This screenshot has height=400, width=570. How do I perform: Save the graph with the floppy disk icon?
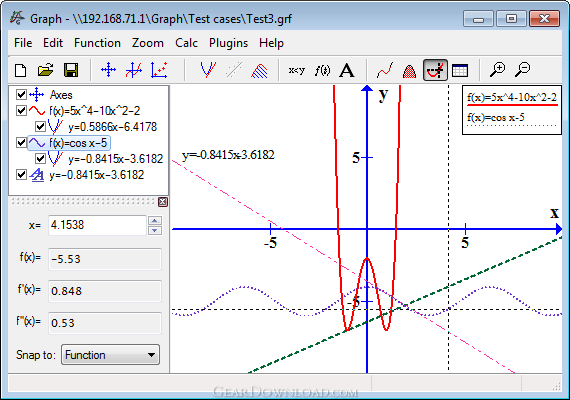point(71,70)
